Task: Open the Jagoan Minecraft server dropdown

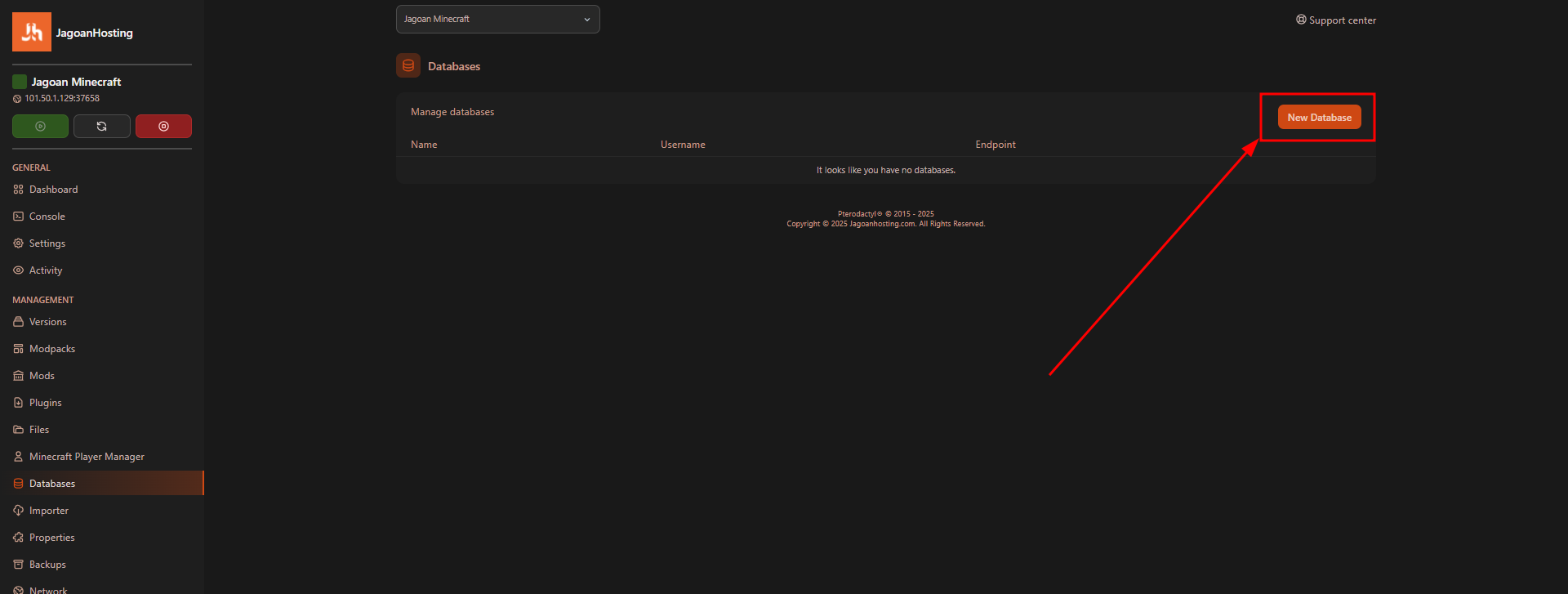Action: (x=497, y=19)
